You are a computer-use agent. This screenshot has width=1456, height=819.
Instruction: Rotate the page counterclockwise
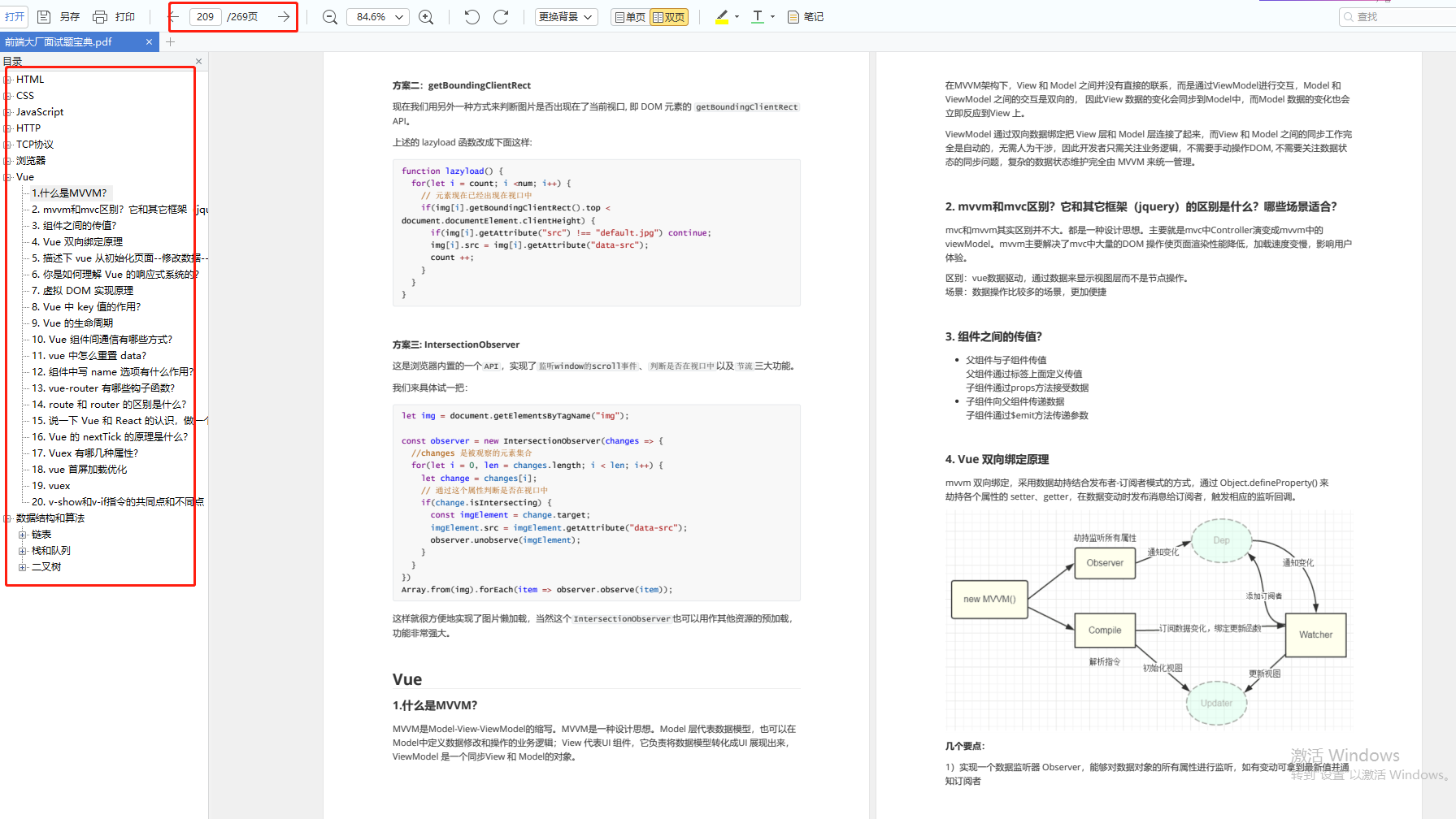pyautogui.click(x=472, y=17)
